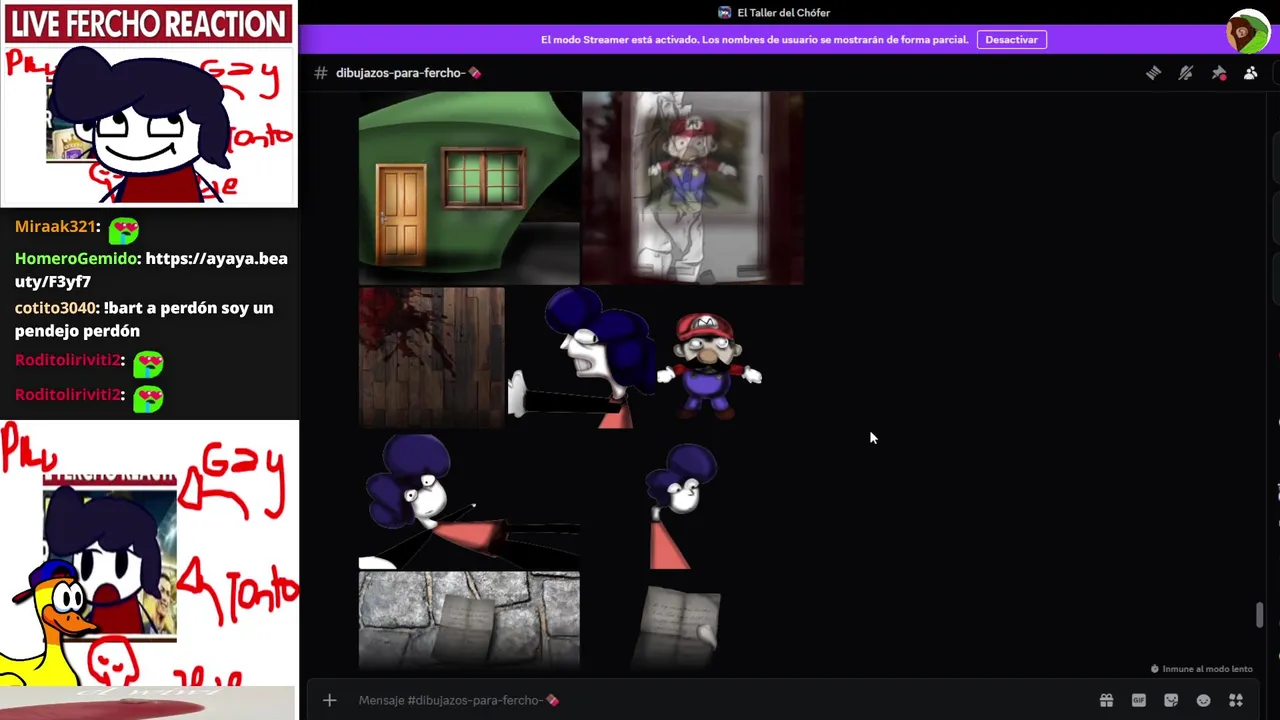1280x720 pixels.
Task: Click the Desactivar streamer mode button
Action: click(1011, 39)
